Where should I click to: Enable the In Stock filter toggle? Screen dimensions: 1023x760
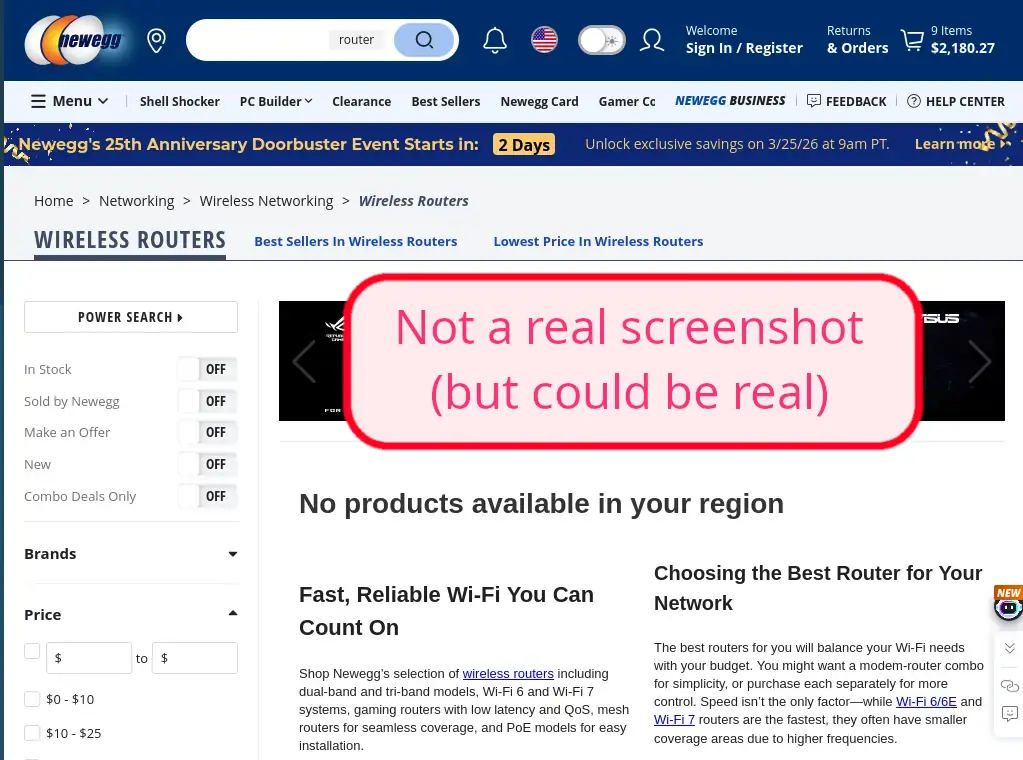pyautogui.click(x=207, y=369)
